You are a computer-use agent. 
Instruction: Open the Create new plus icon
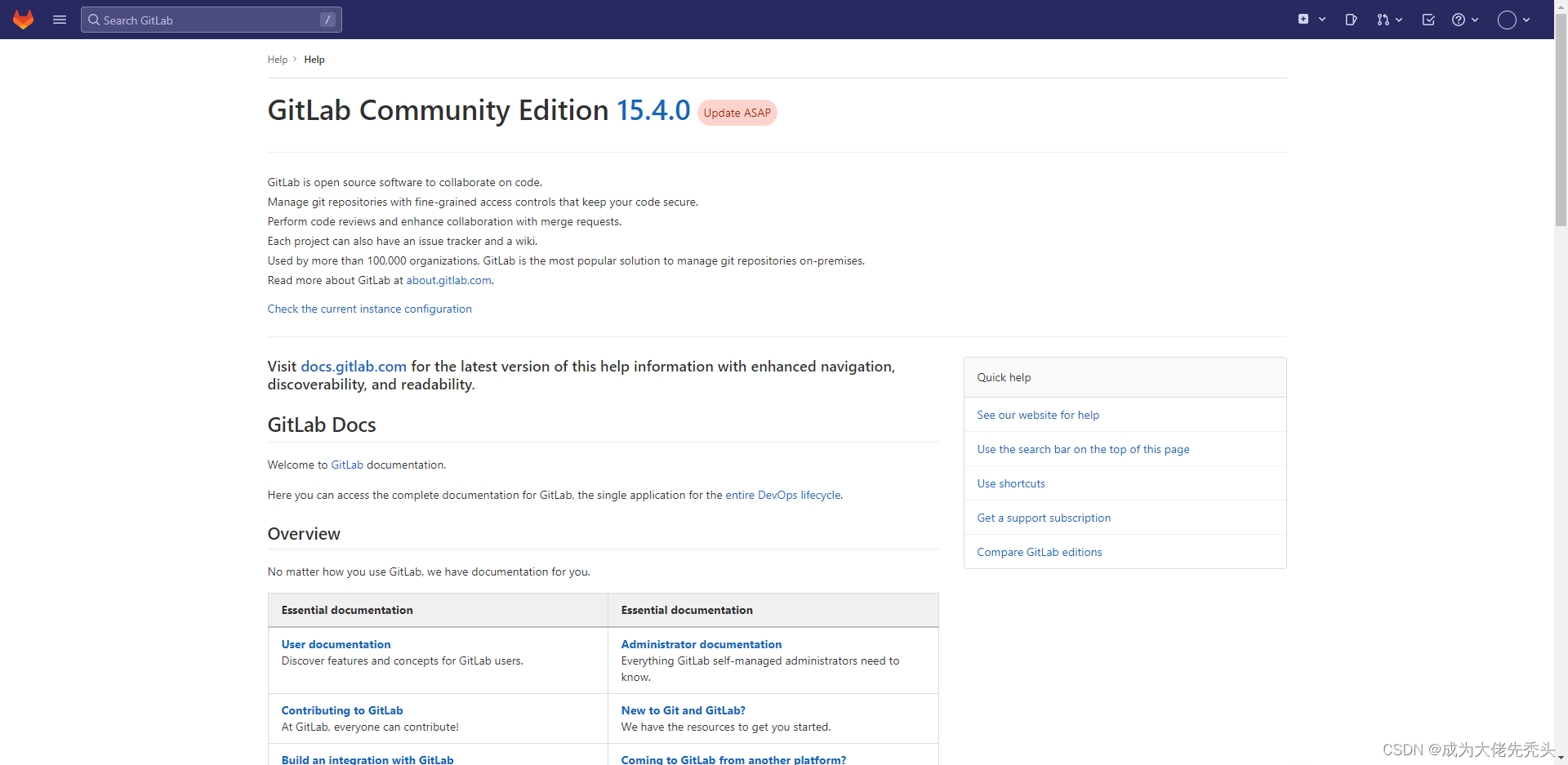[1303, 20]
